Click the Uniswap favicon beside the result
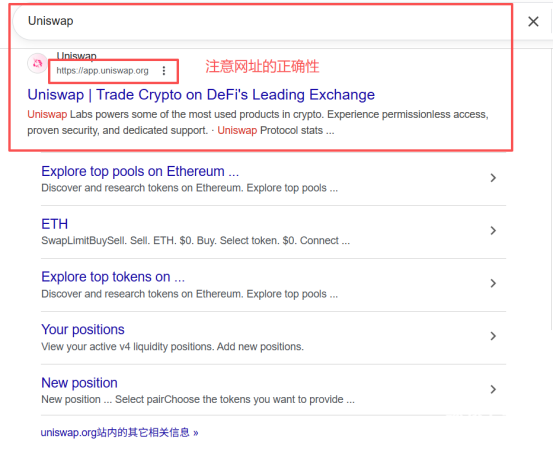 tap(37, 64)
